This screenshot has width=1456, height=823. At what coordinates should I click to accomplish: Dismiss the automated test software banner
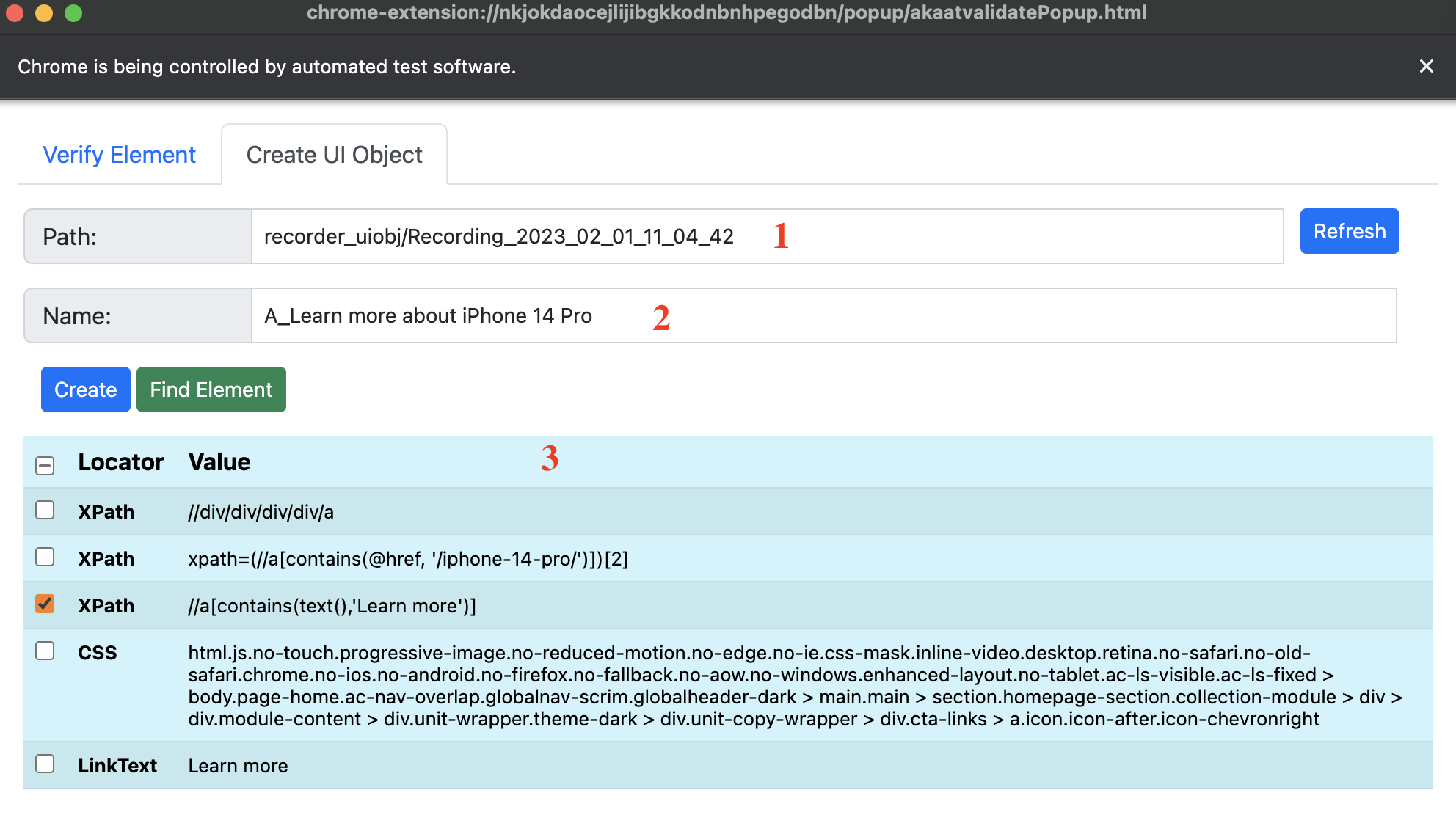[1426, 67]
